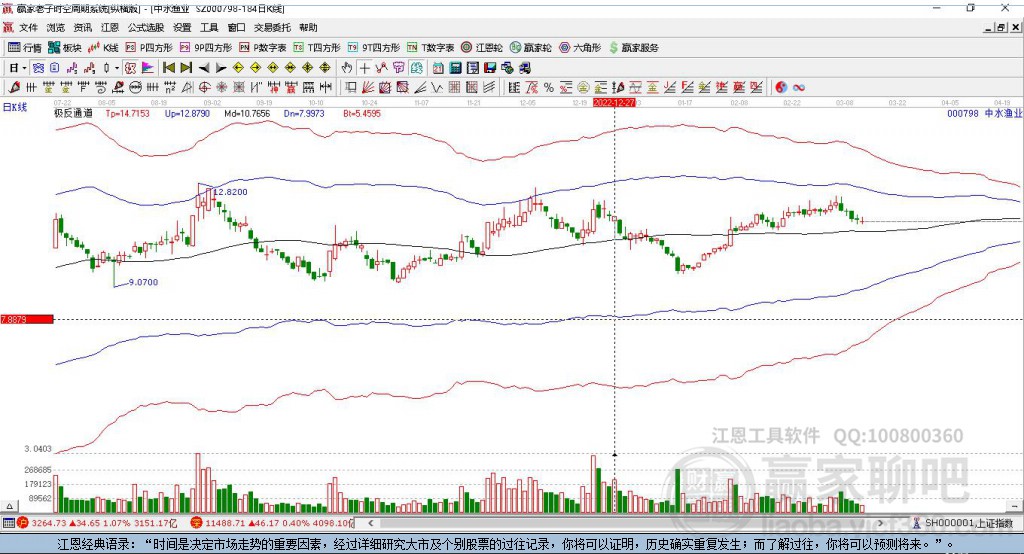Open the 工具 menu
The image size is (1024, 554).
click(x=209, y=27)
